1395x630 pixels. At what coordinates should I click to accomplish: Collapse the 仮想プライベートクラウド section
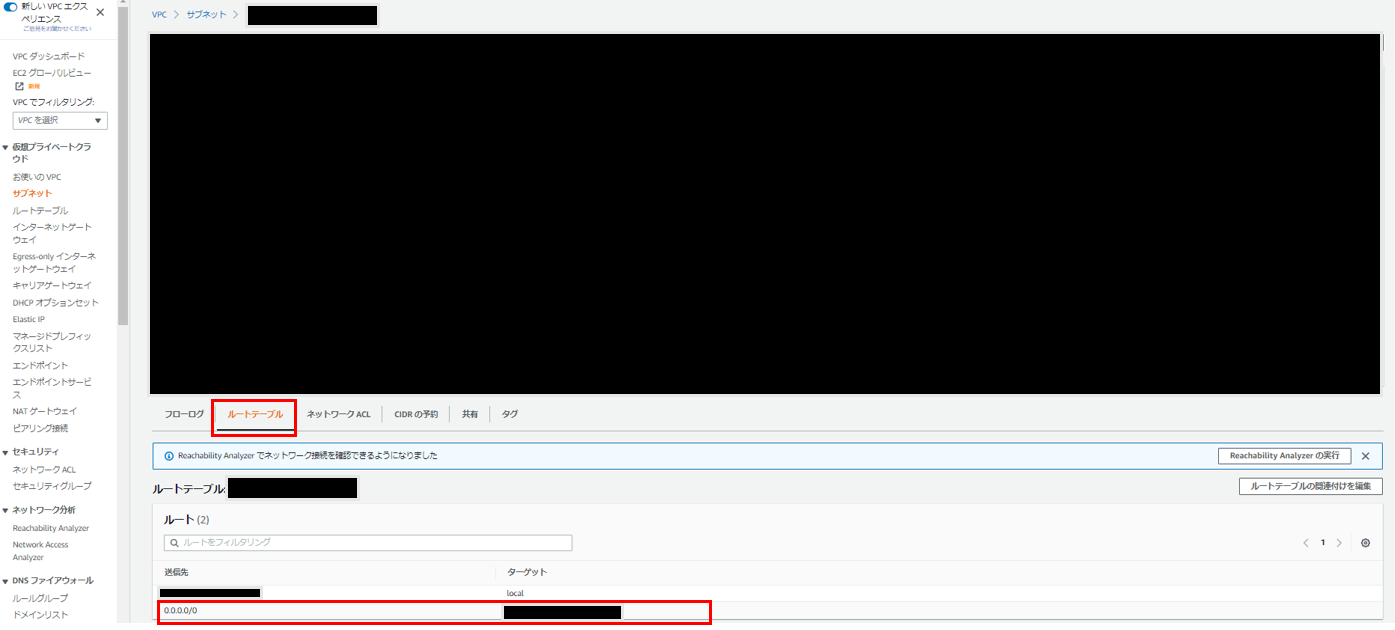coord(5,147)
